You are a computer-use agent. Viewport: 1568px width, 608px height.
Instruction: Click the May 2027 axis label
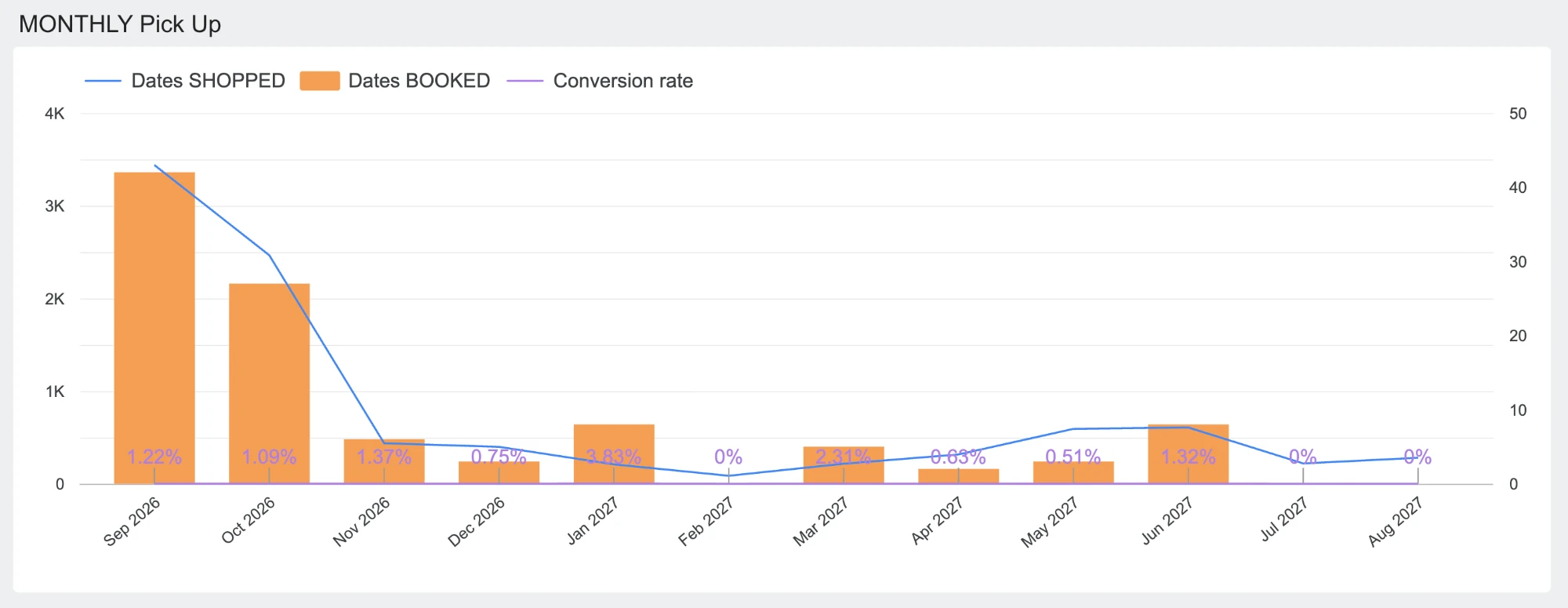(1050, 522)
